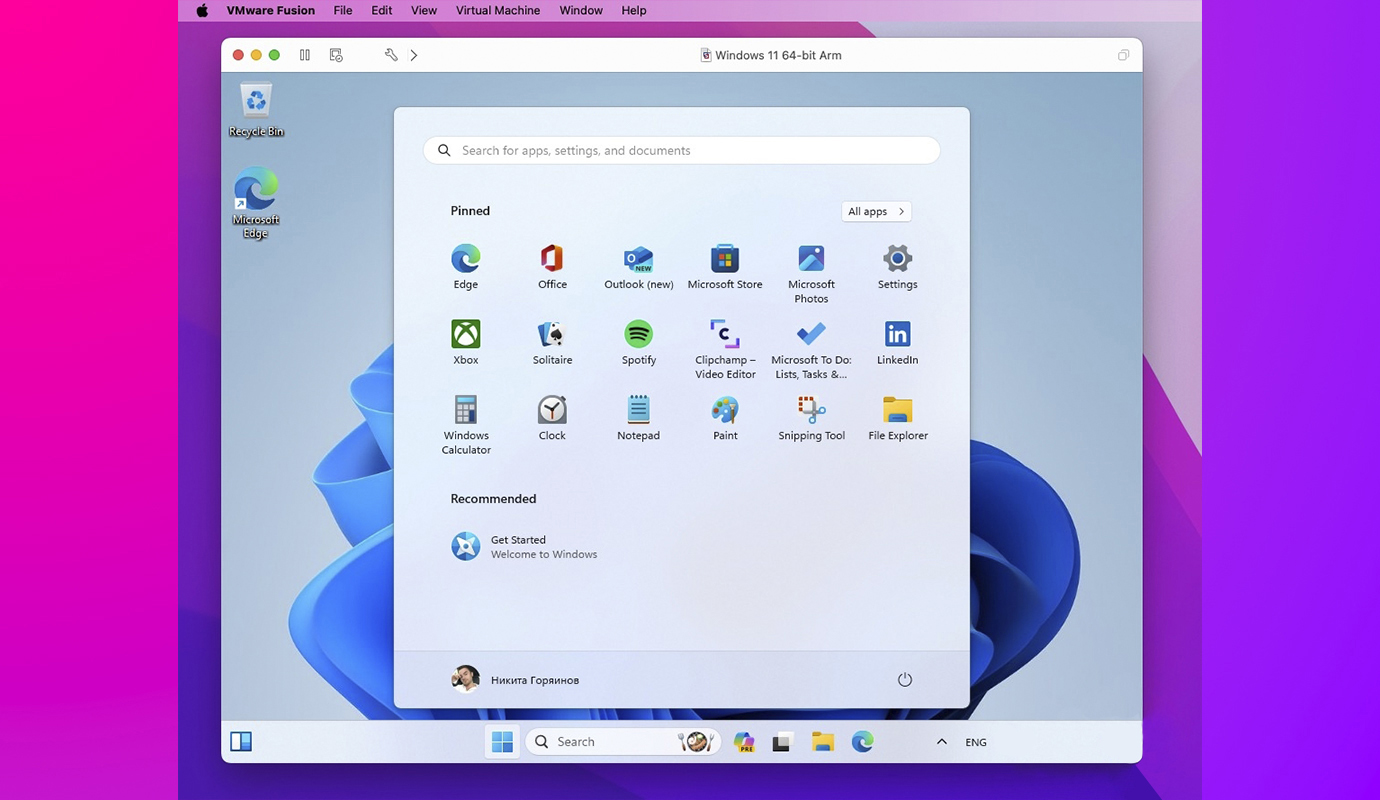Launch the Office pinned app
The height and width of the screenshot is (800, 1380).
[x=552, y=267]
